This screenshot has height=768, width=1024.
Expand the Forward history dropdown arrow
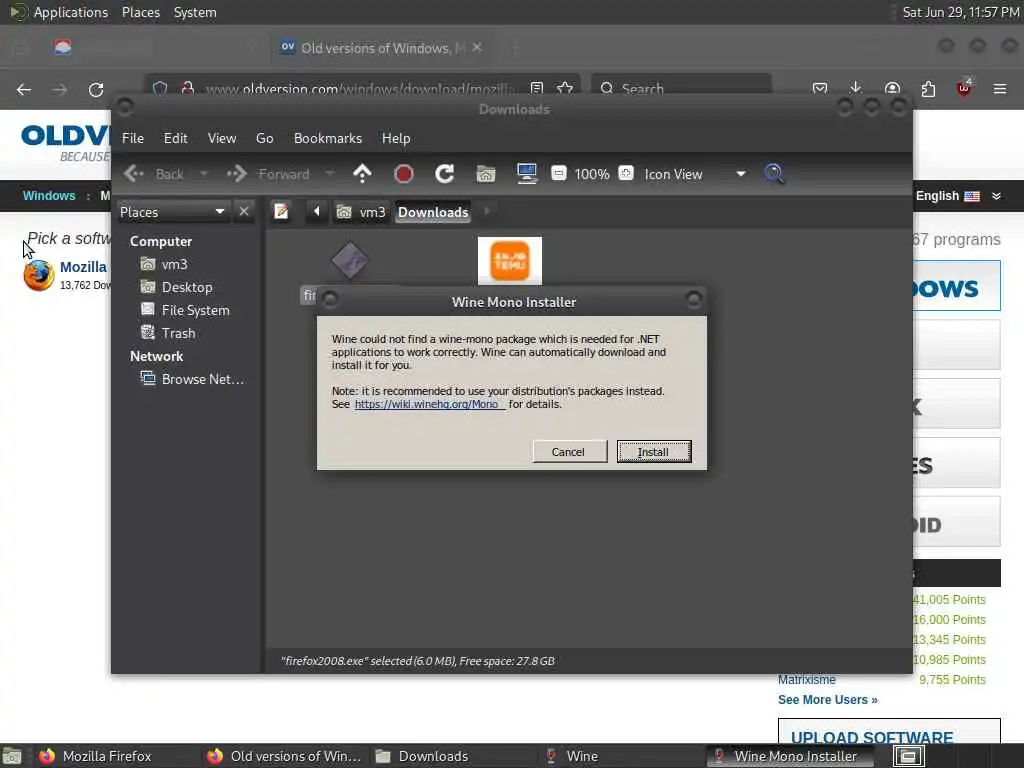[x=329, y=174]
